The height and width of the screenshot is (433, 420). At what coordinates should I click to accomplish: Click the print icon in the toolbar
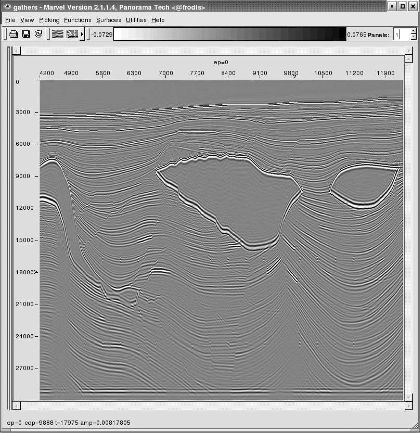[13, 34]
